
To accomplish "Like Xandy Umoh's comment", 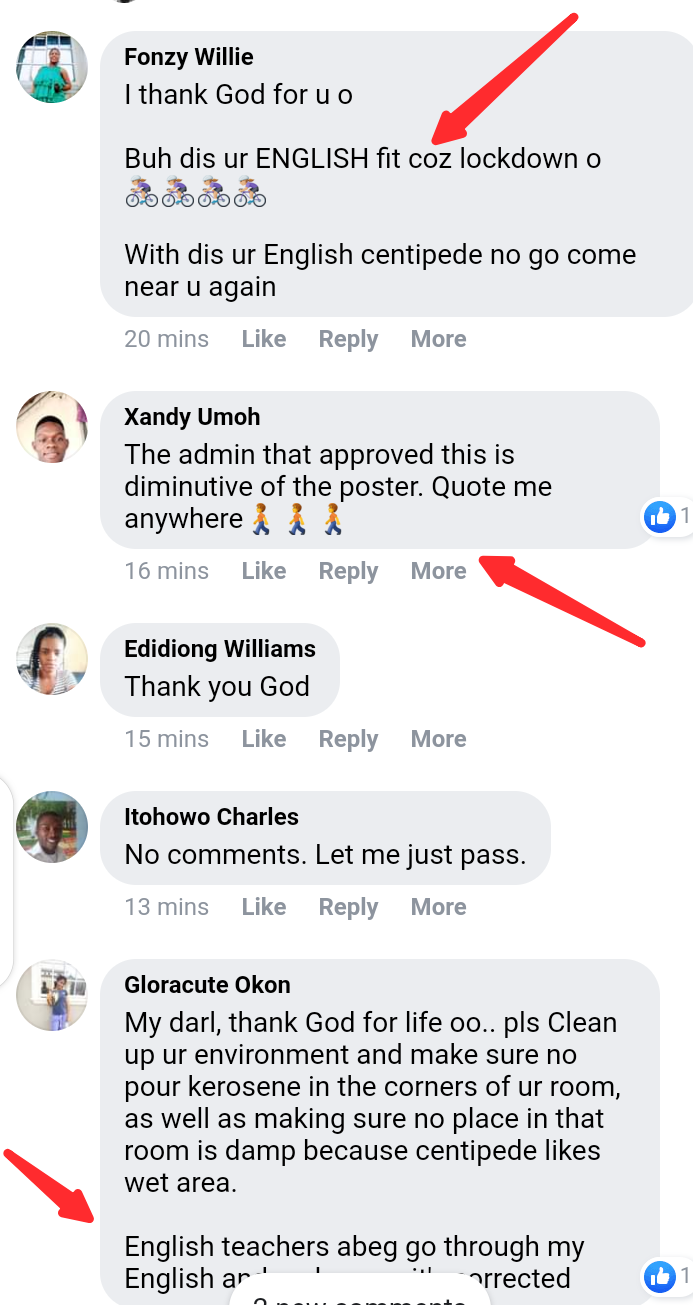I will tap(264, 571).
